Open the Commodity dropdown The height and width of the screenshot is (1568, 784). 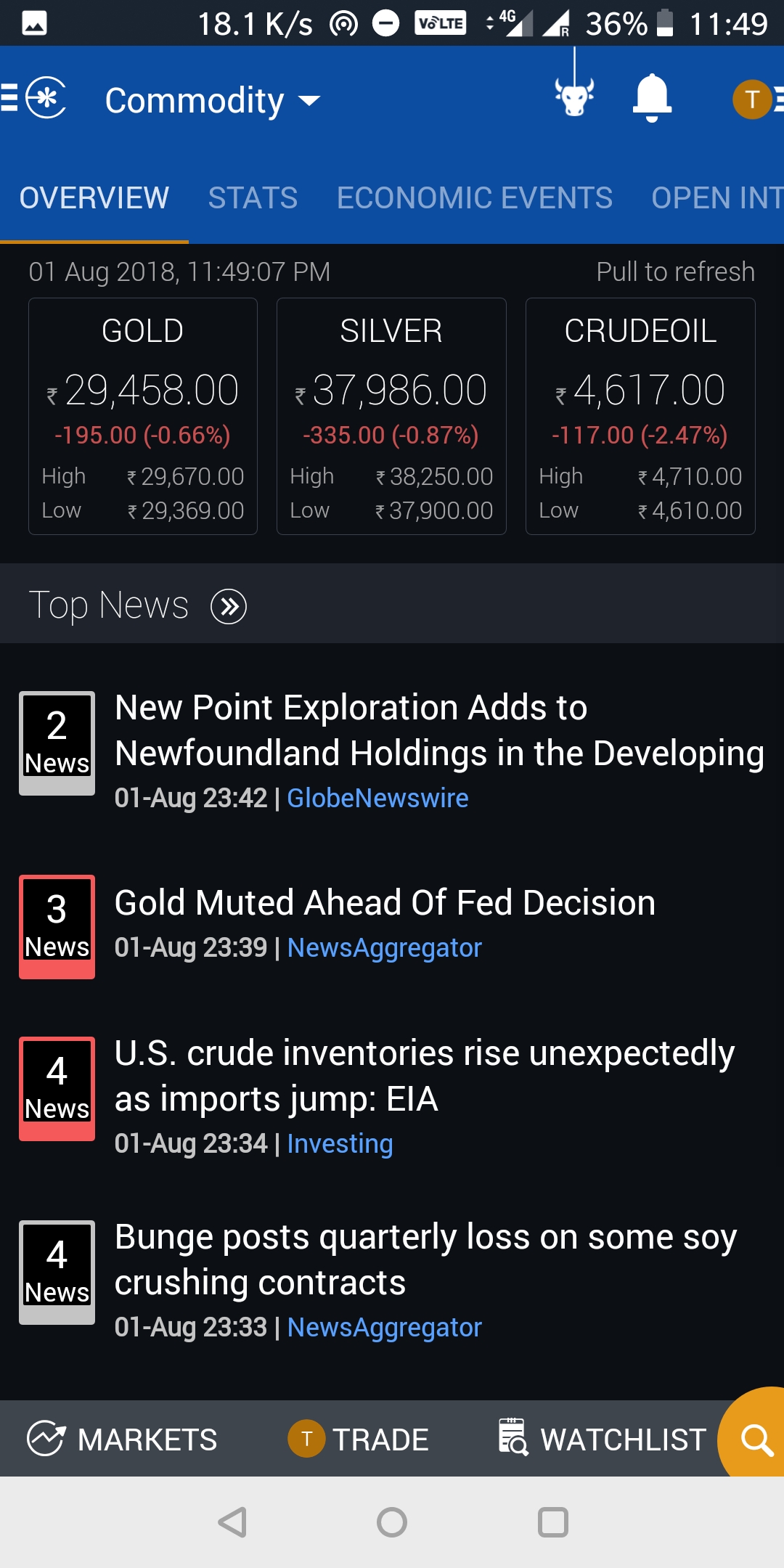tap(212, 100)
